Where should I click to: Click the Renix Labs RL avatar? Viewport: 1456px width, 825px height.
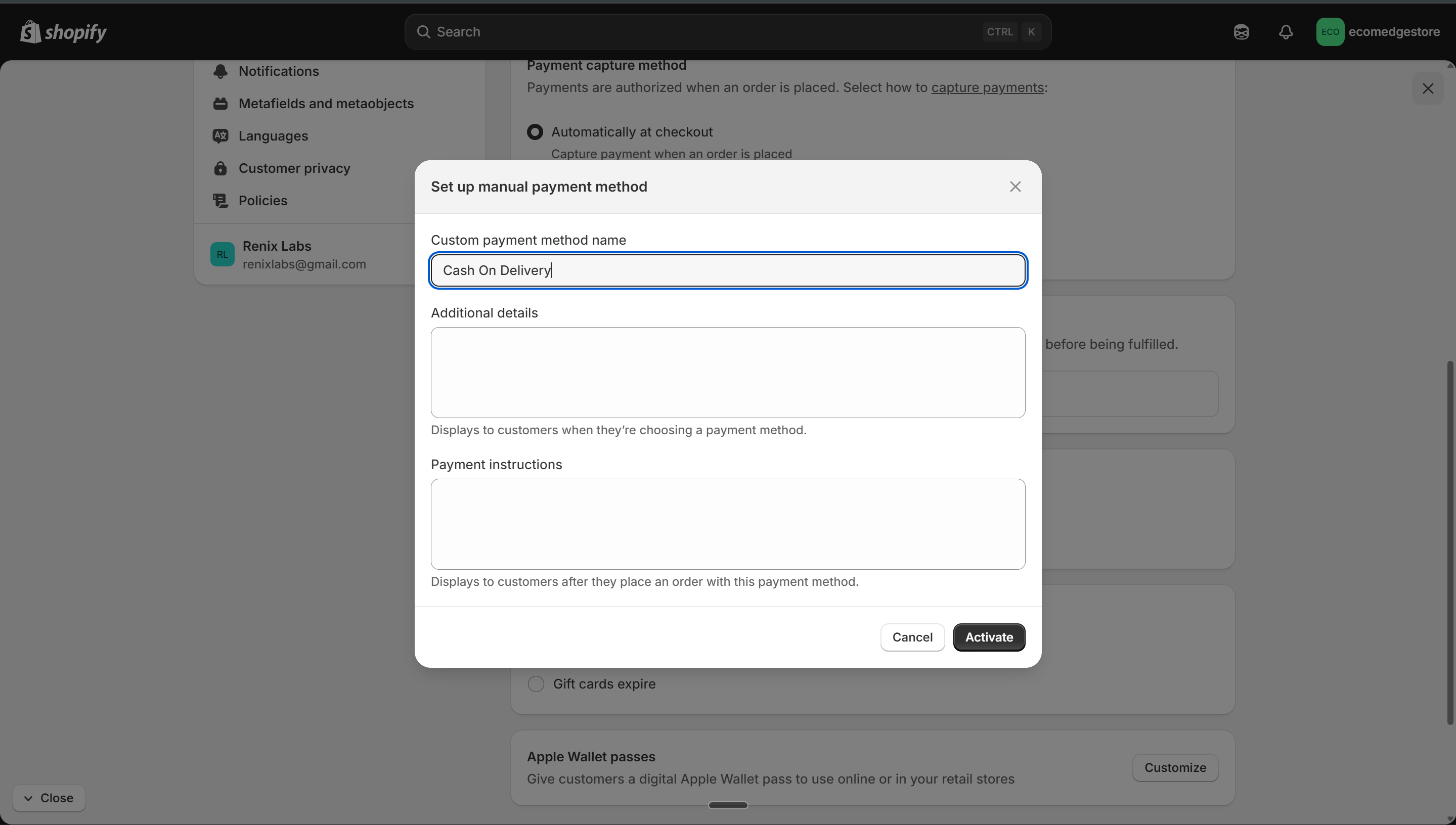pyautogui.click(x=222, y=254)
